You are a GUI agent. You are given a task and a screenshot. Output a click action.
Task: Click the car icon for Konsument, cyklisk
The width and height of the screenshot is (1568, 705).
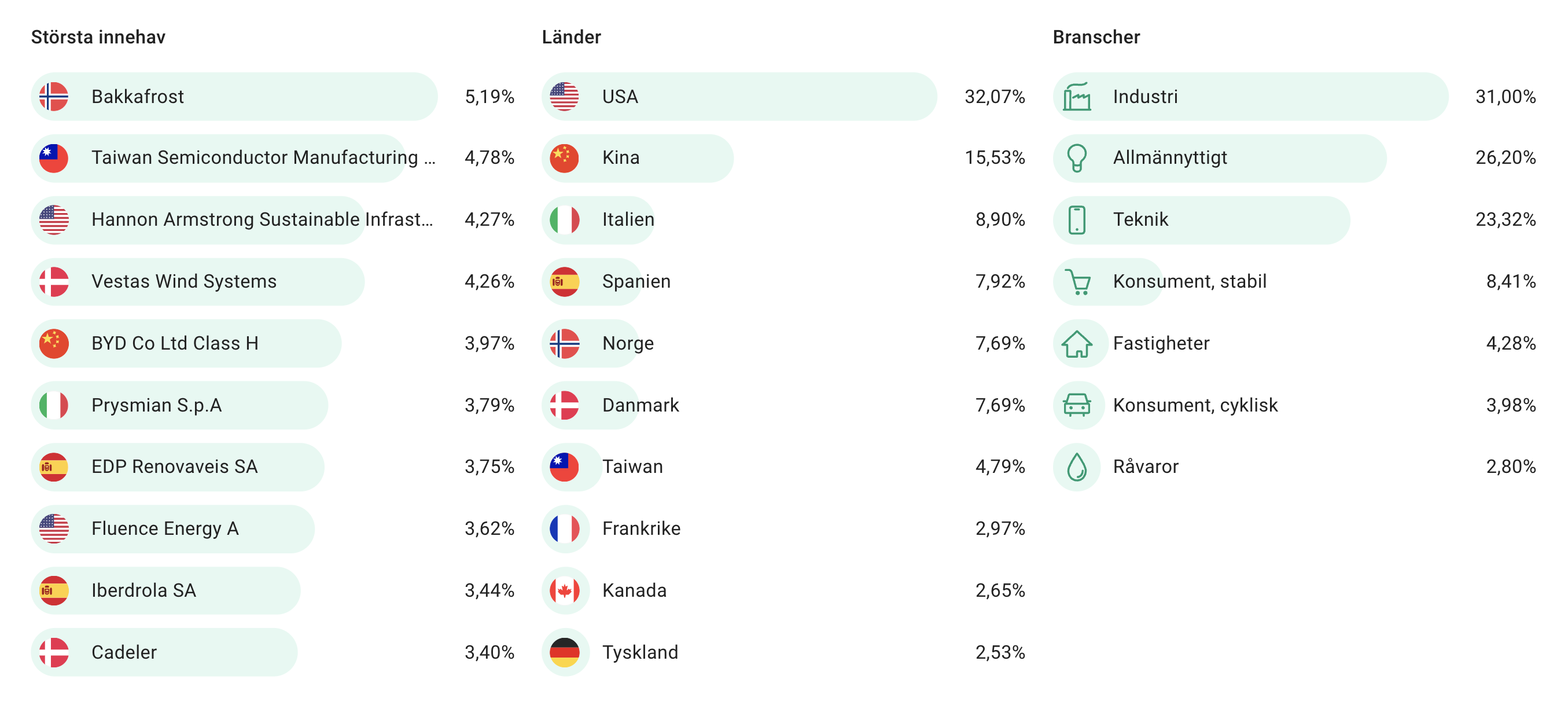(1076, 406)
